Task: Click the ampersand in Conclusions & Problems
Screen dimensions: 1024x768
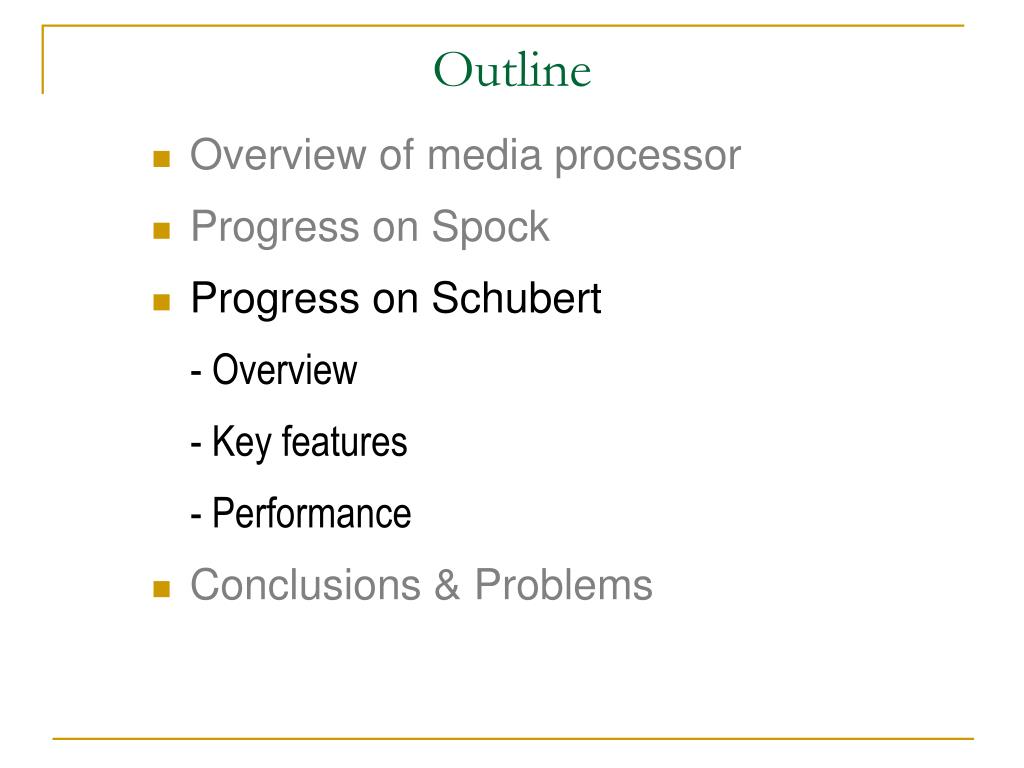Action: click(447, 584)
